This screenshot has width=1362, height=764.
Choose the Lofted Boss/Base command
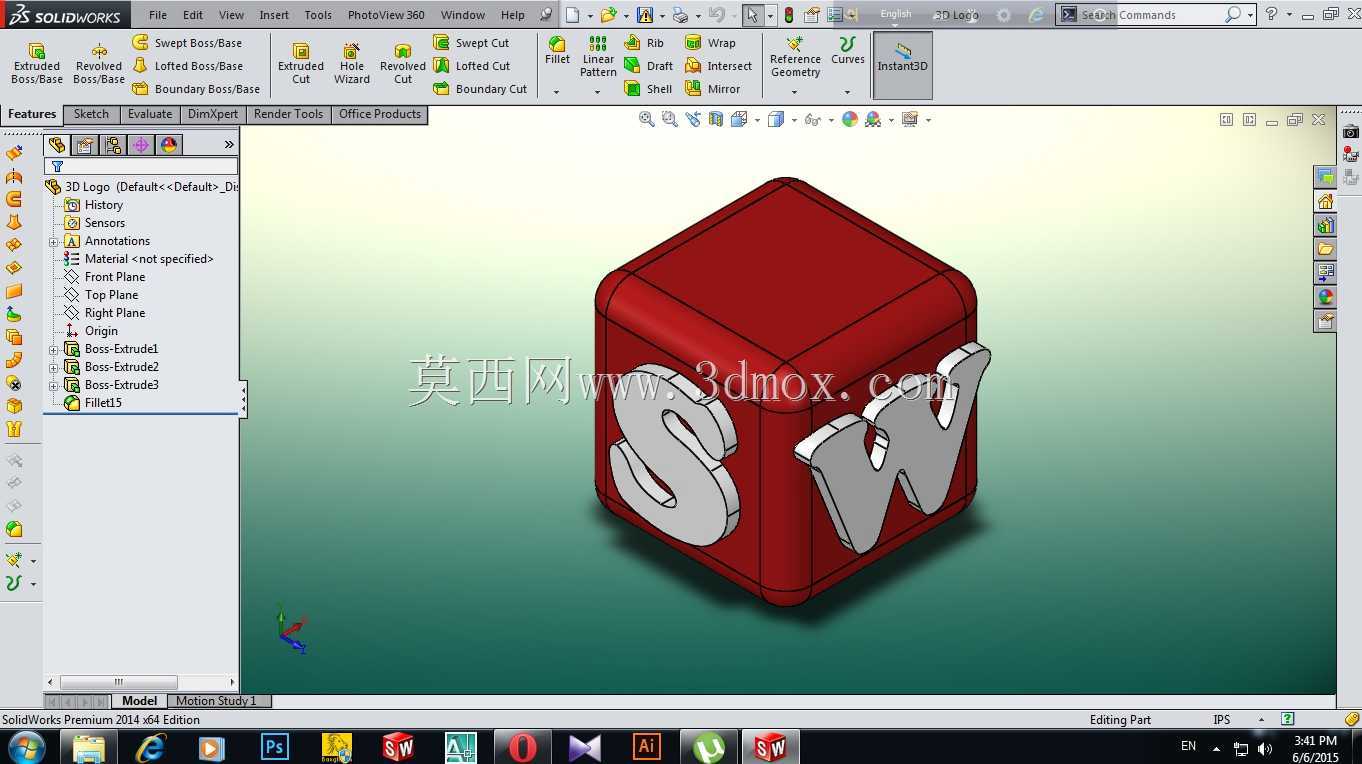(188, 66)
